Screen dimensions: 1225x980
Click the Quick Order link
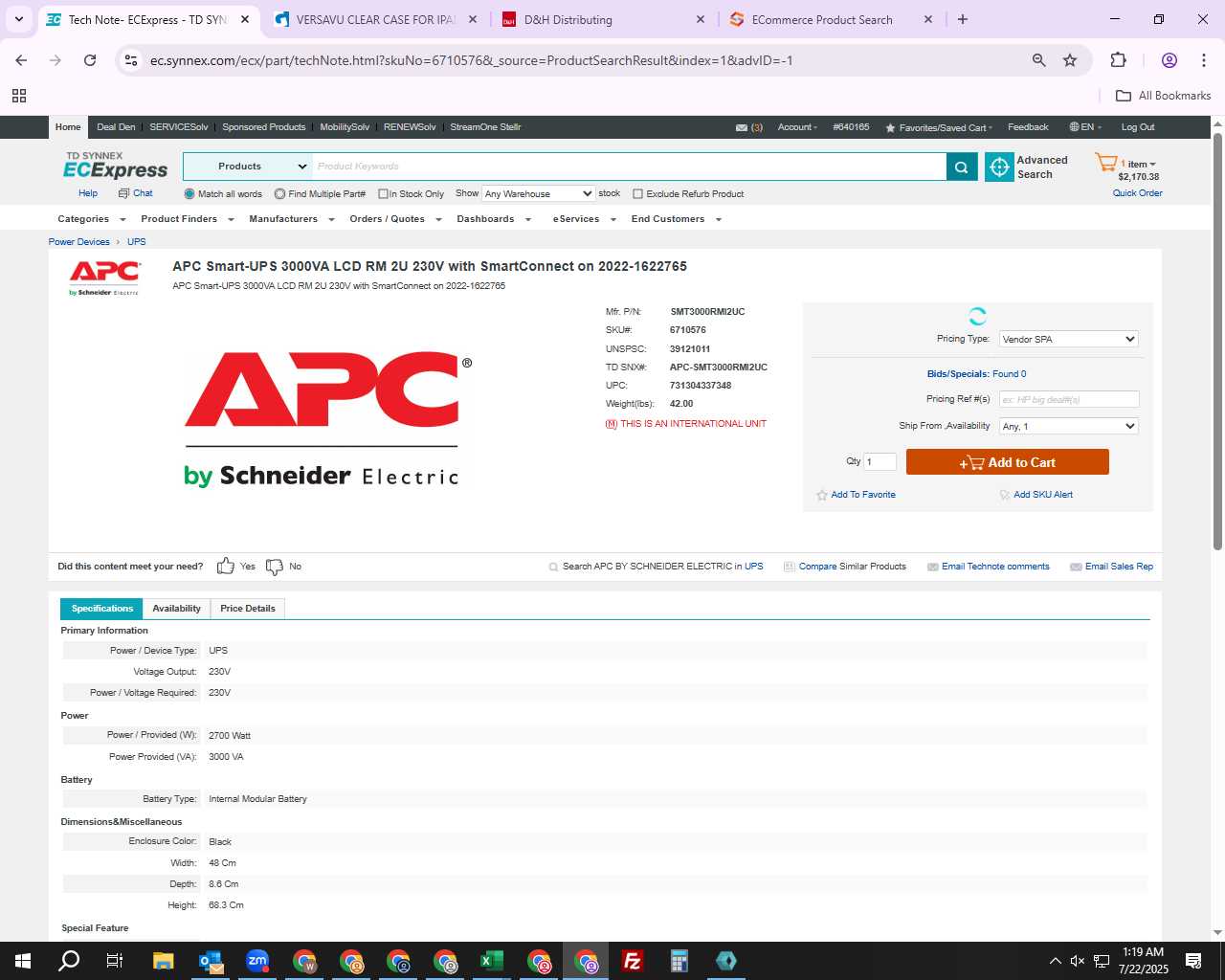click(x=1137, y=193)
